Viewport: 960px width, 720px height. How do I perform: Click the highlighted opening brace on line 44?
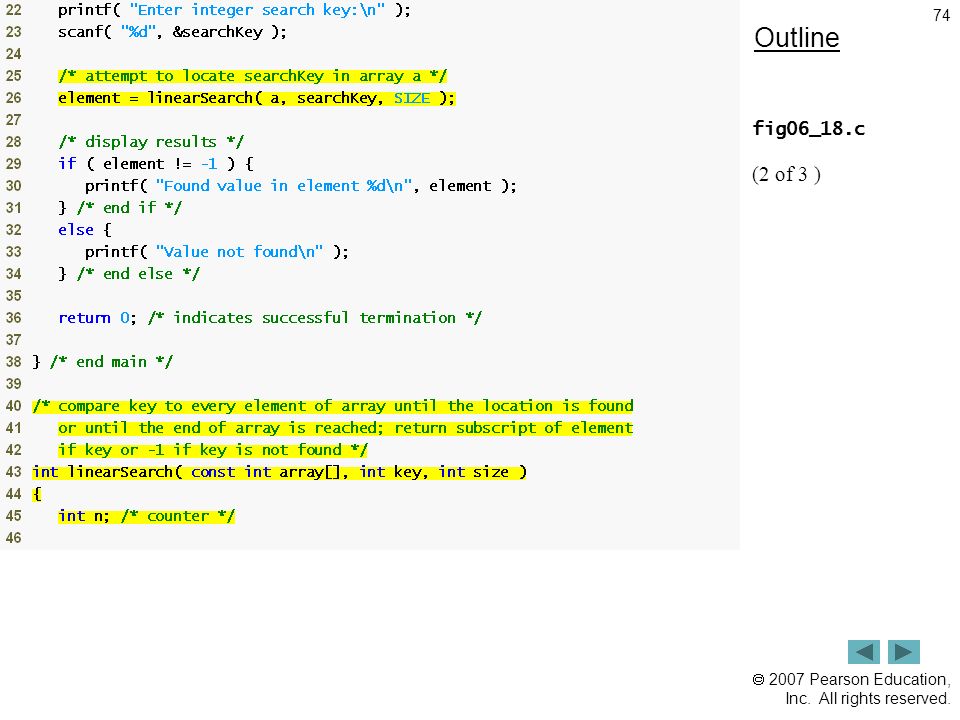tap(37, 494)
